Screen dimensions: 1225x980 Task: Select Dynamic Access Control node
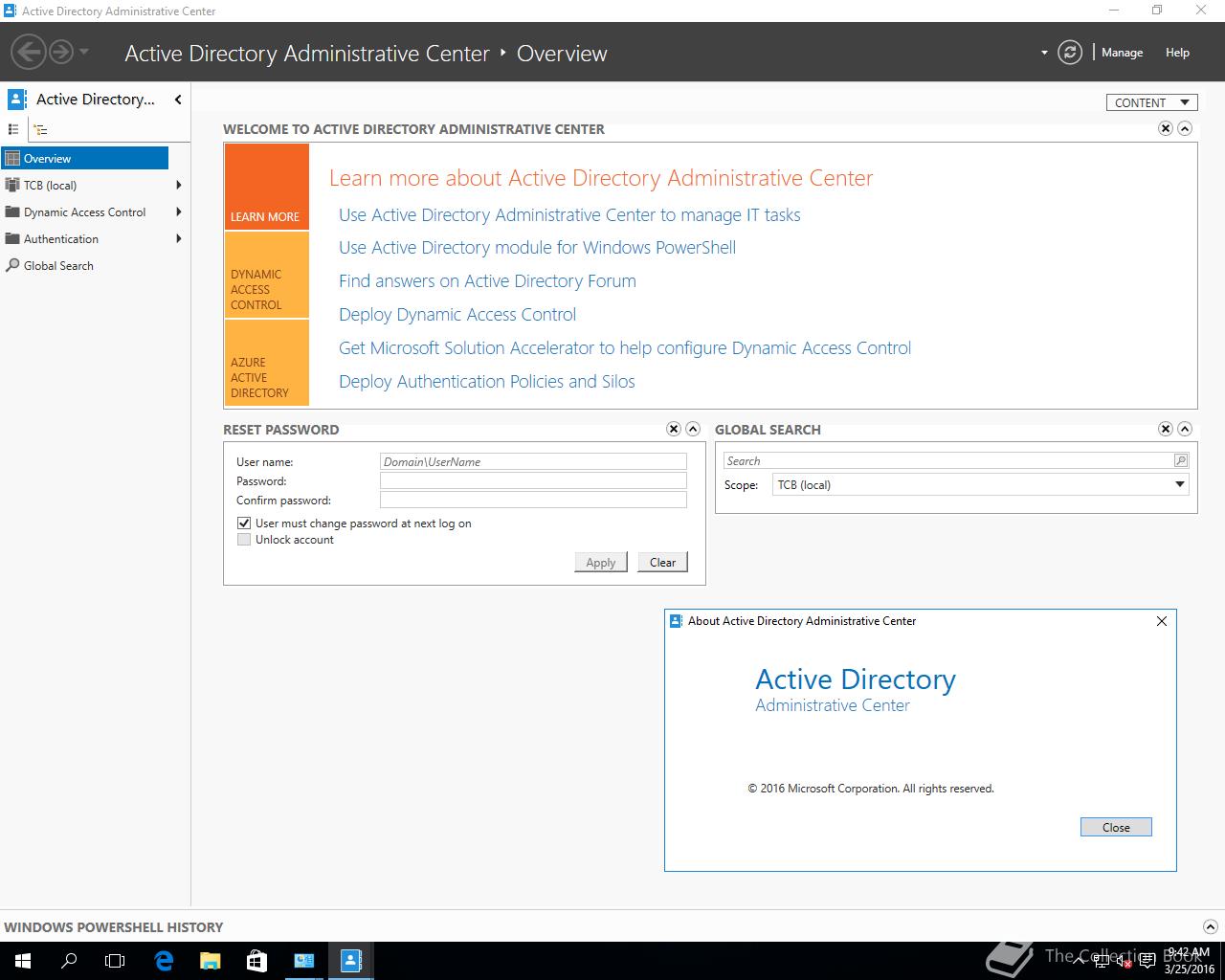84,212
